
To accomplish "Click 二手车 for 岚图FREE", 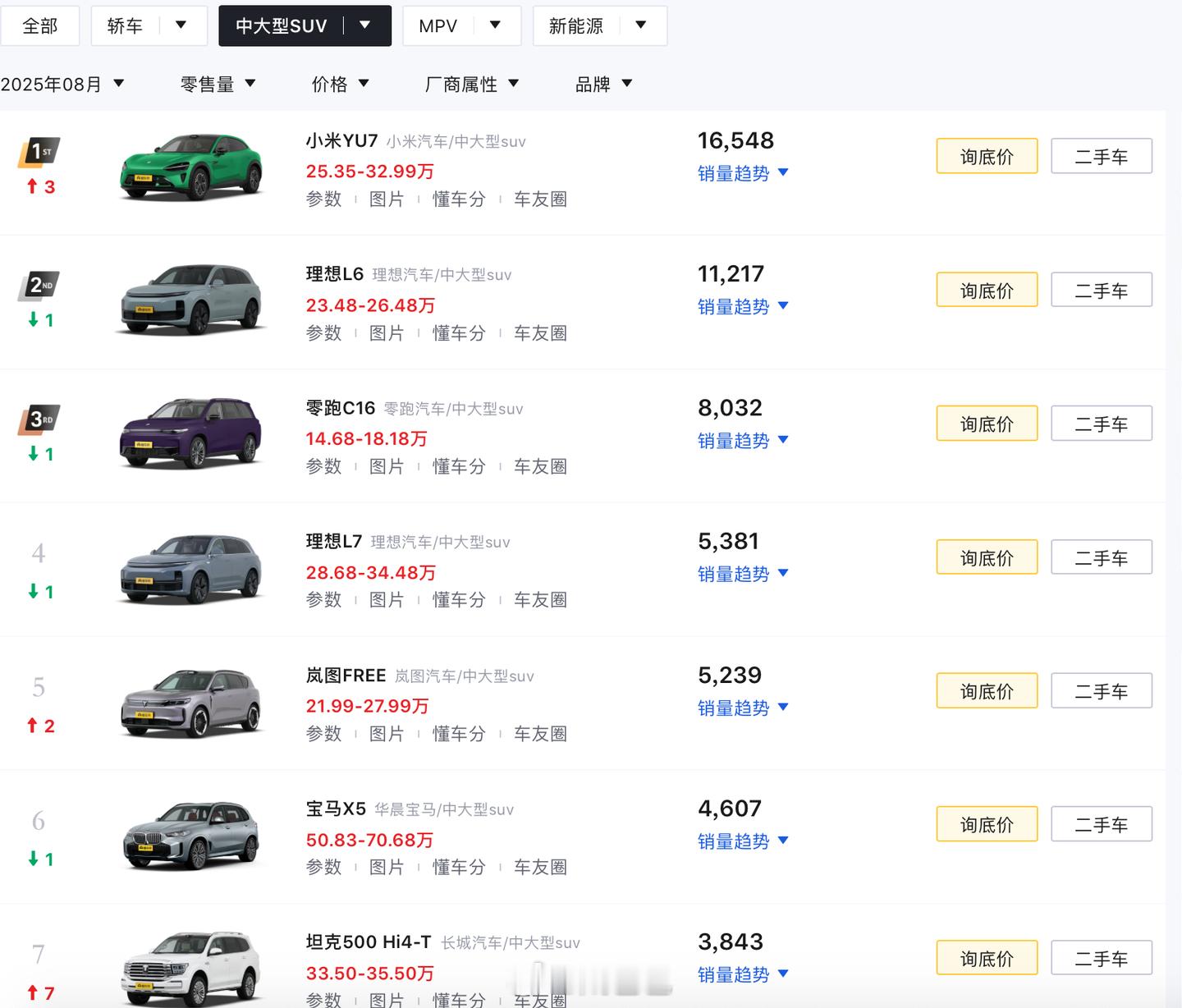I will click(x=1102, y=691).
